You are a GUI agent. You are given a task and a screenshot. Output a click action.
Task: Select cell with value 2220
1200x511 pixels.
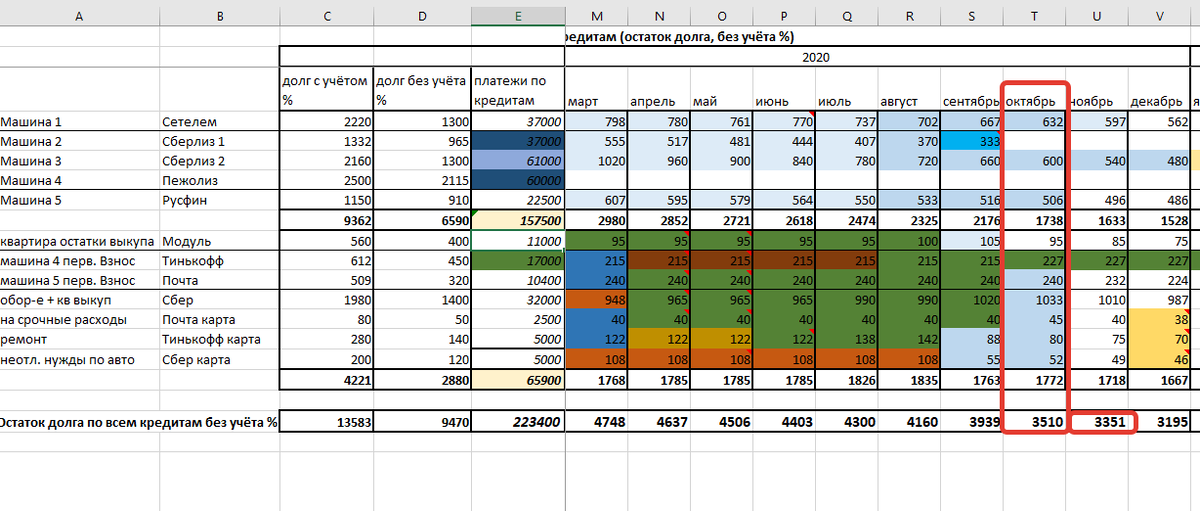[326, 122]
